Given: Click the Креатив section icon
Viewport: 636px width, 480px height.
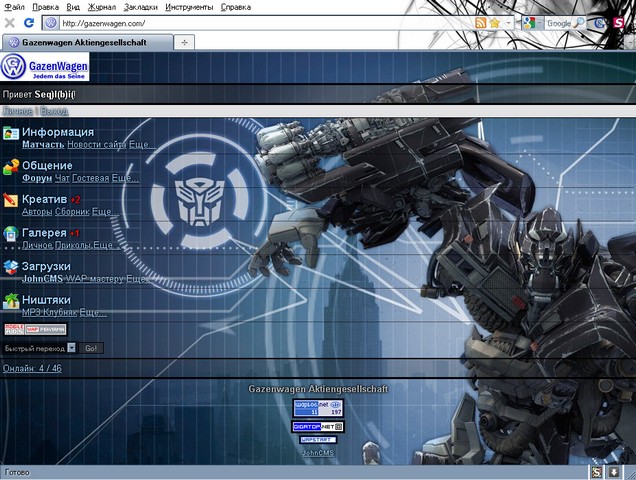Looking at the screenshot, I should [11, 200].
